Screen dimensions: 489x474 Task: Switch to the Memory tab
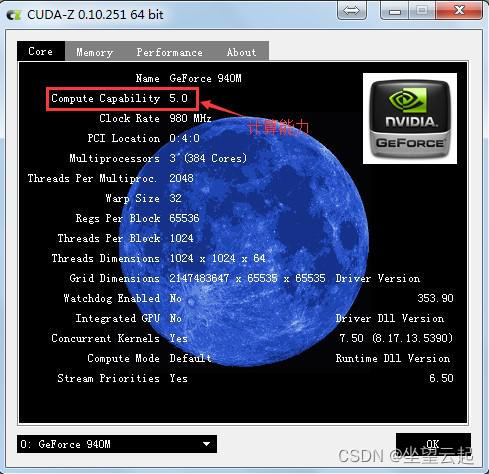click(95, 52)
